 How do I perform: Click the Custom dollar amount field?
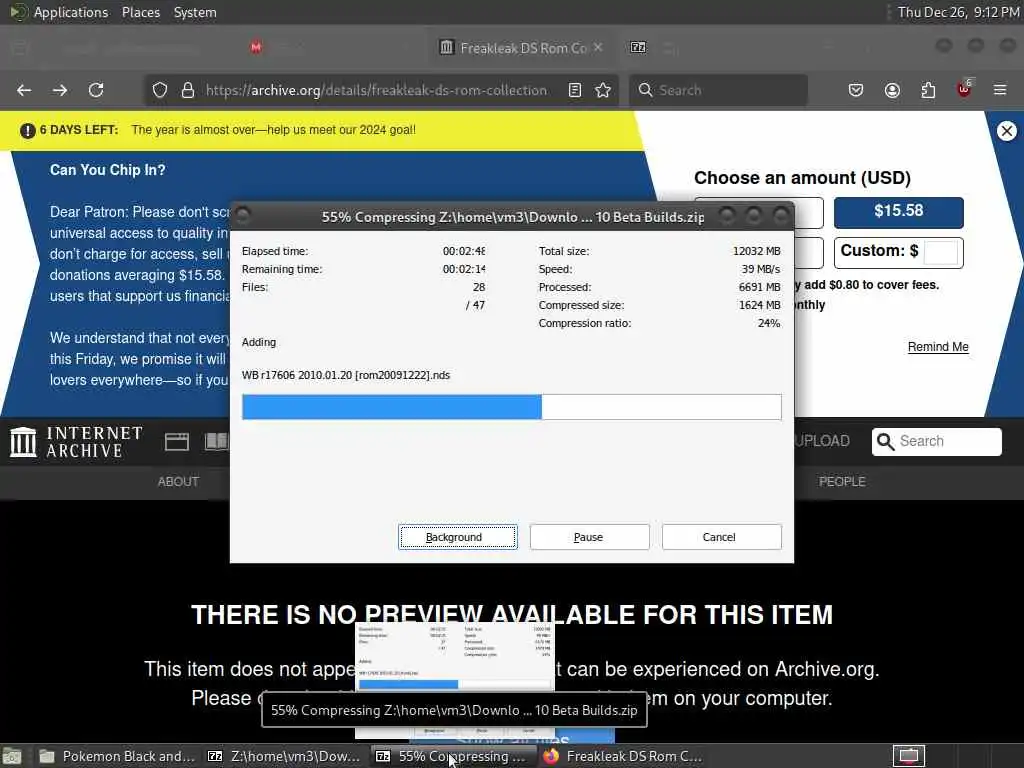(941, 252)
